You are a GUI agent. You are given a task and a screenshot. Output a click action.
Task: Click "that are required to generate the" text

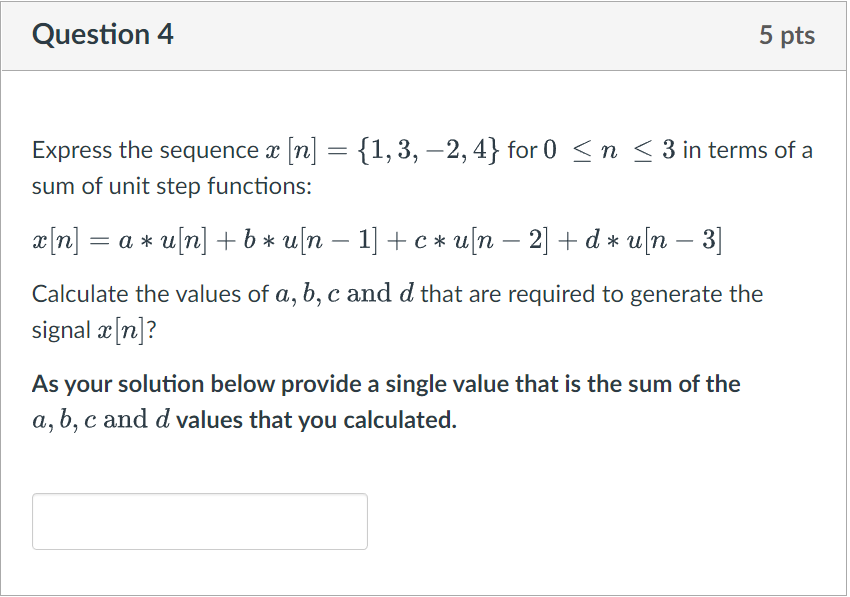tap(591, 294)
